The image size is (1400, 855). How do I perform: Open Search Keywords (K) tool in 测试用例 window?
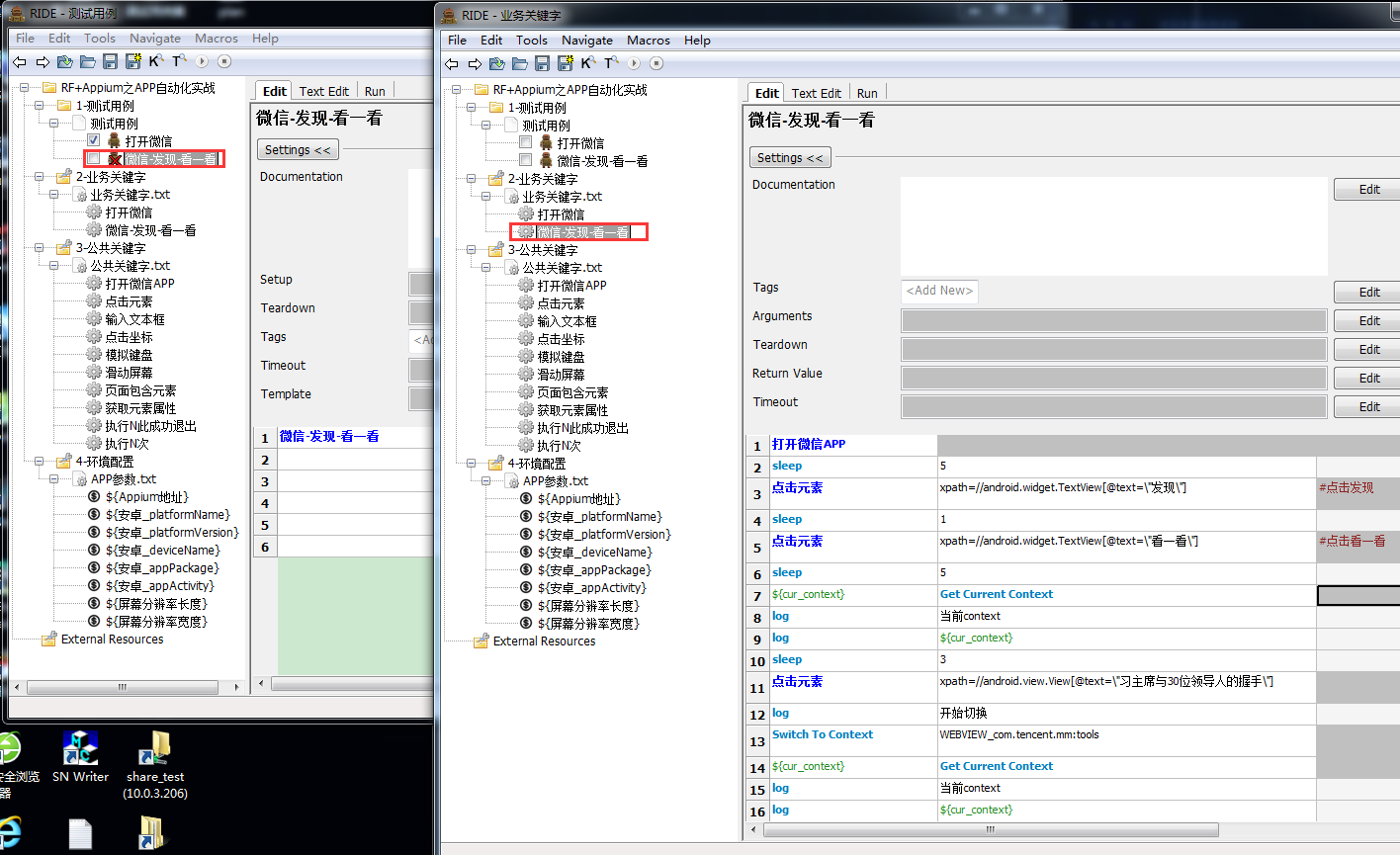156,61
